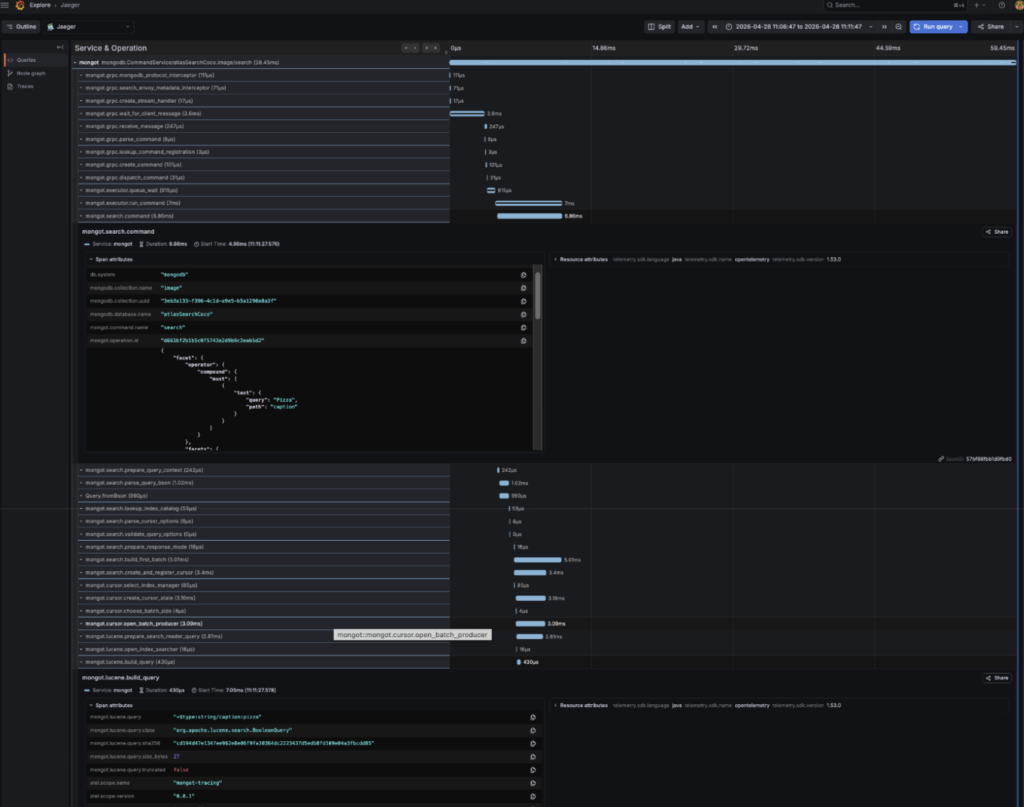The width and height of the screenshot is (1024, 807).
Task: Click Expand +1 level in the Service & Operation header
Action: 406,48
